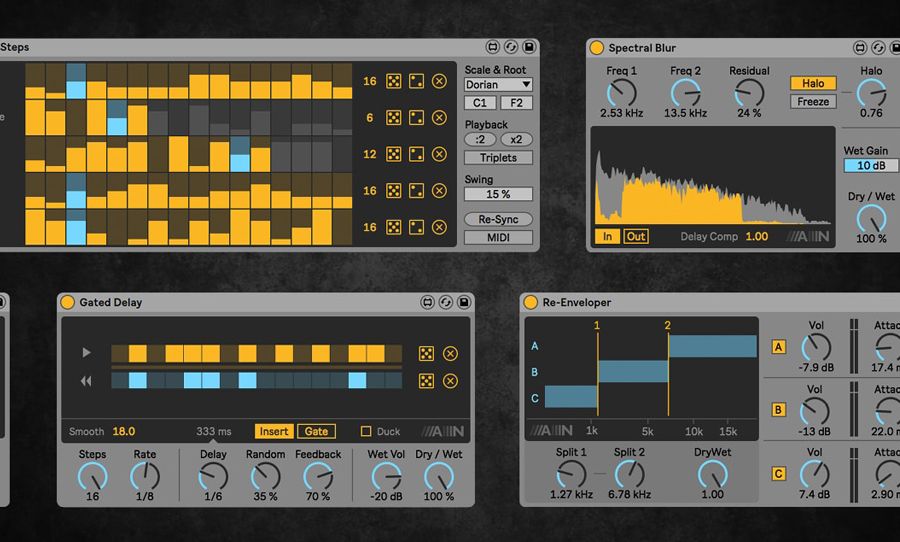Clear the reverse gate row in Gated Delay
The height and width of the screenshot is (542, 900).
(x=450, y=380)
